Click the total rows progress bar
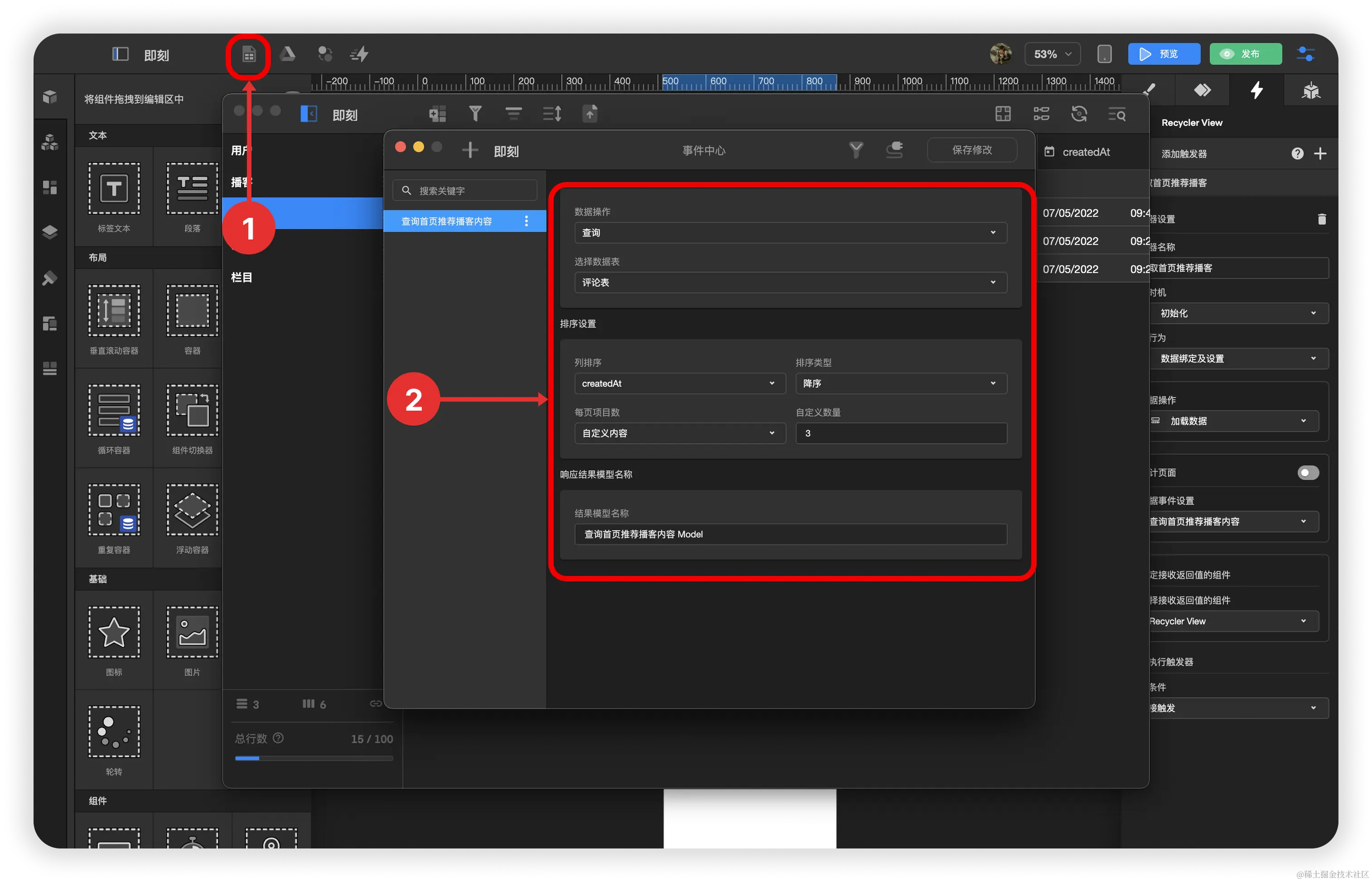 (x=314, y=758)
